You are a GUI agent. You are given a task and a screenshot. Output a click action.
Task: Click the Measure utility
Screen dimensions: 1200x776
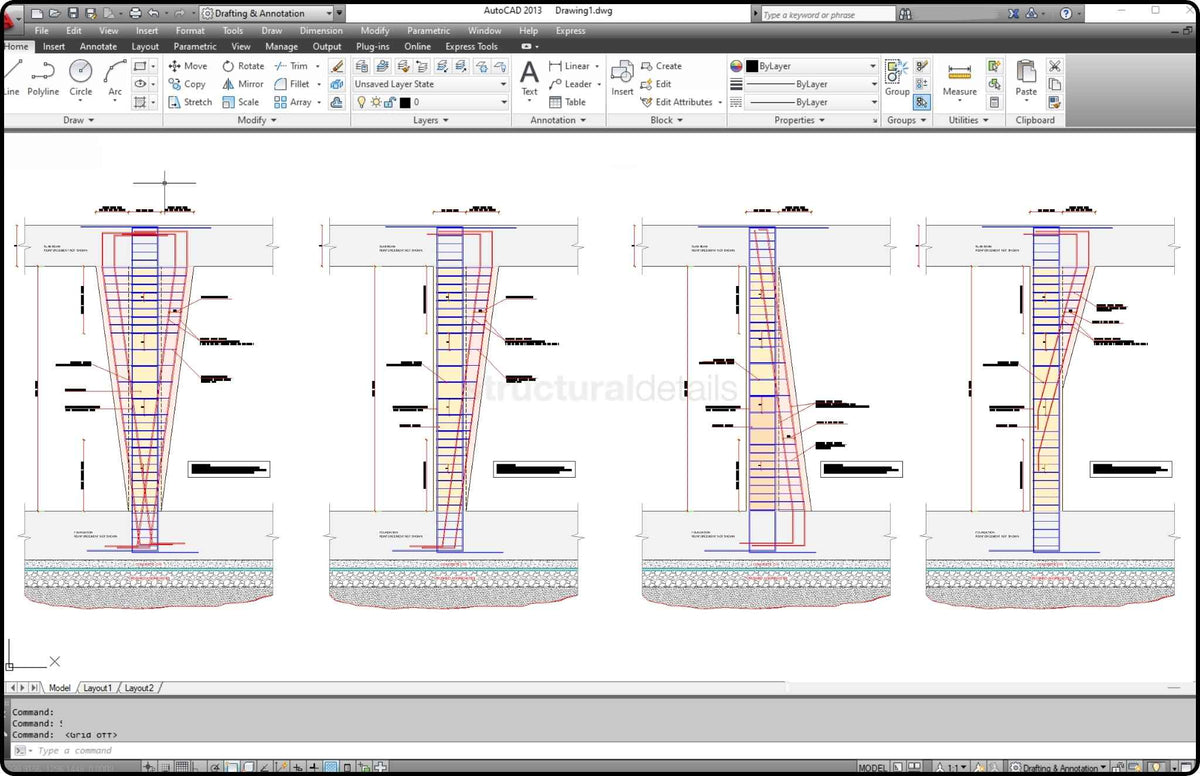tap(960, 79)
